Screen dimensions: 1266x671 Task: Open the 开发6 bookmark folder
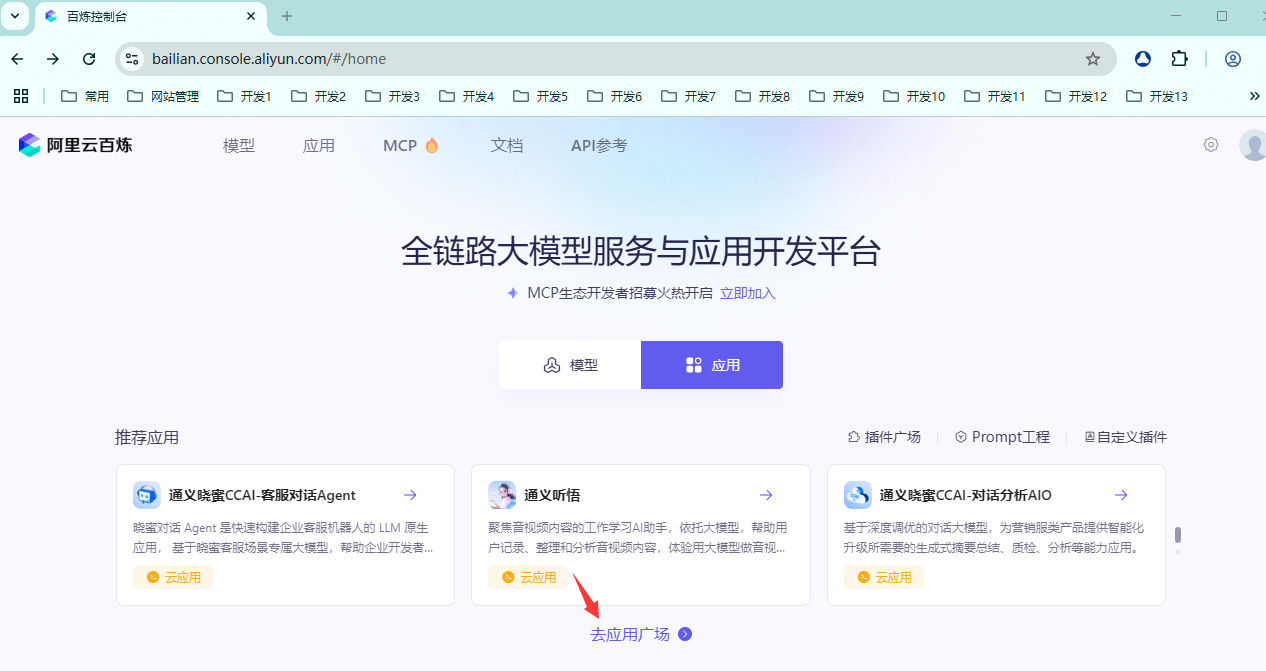[614, 96]
